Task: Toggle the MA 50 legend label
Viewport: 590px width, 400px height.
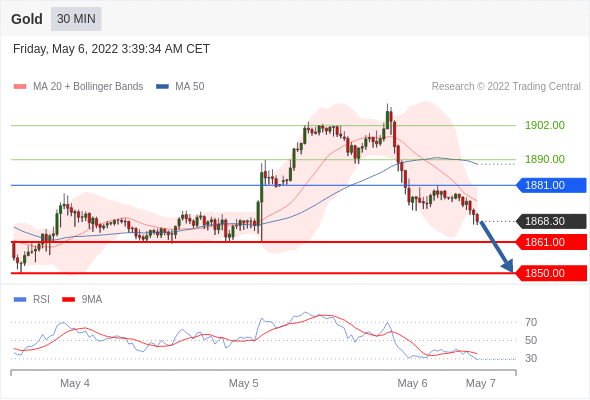Action: (x=190, y=87)
